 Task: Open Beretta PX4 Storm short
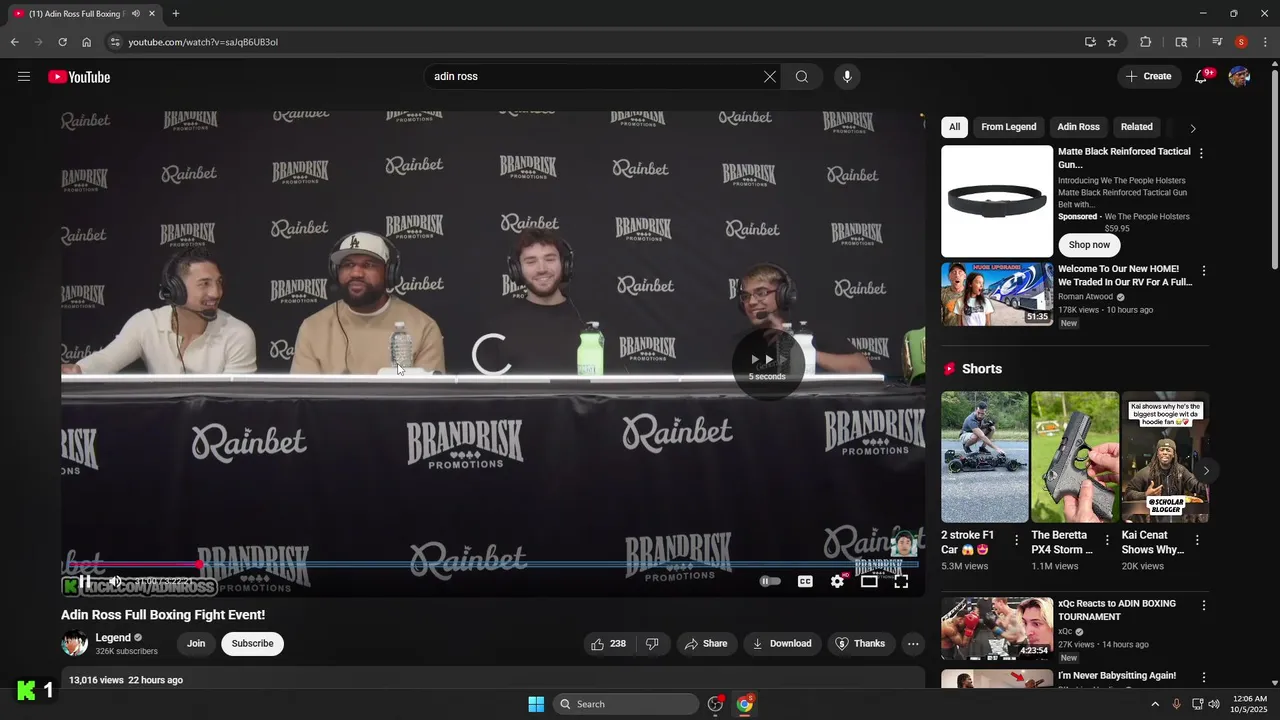1075,457
